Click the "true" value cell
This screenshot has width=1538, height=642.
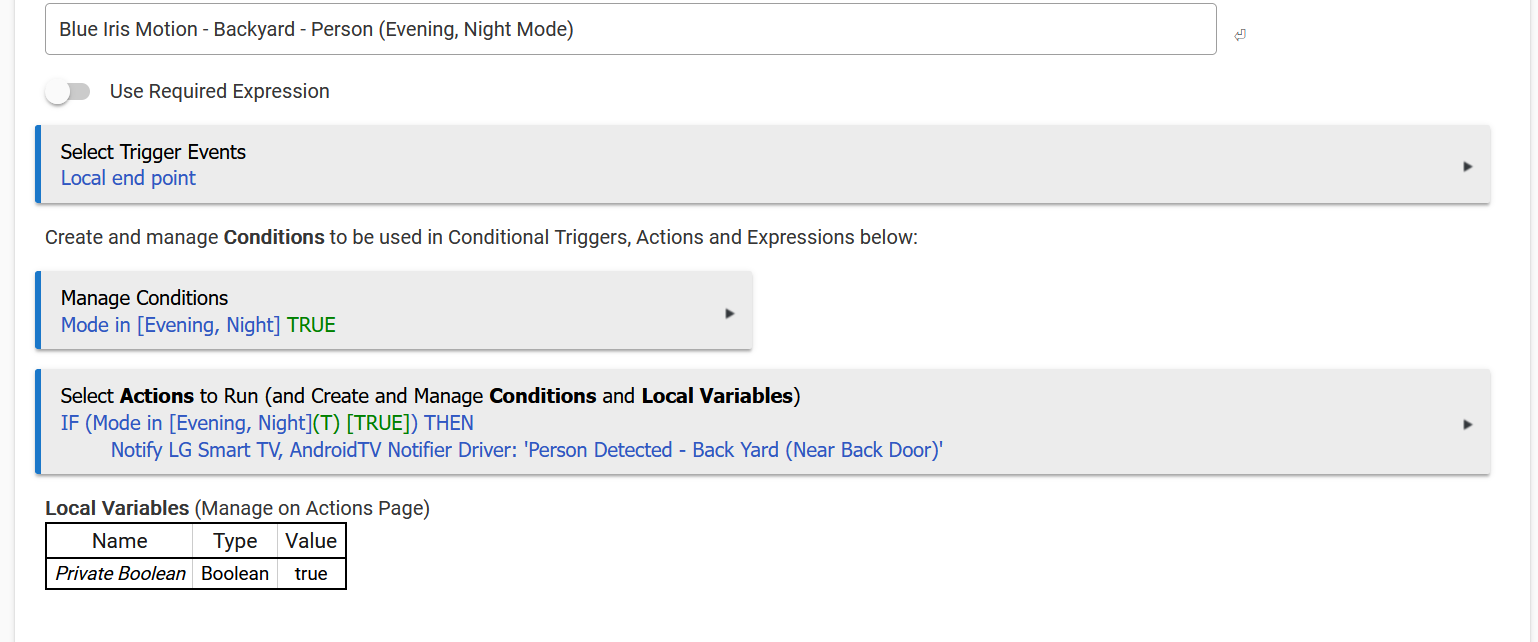(311, 574)
